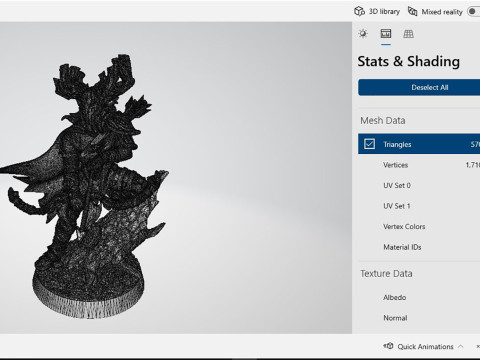
Task: Click the Texture Data section heading
Action: [386, 274]
